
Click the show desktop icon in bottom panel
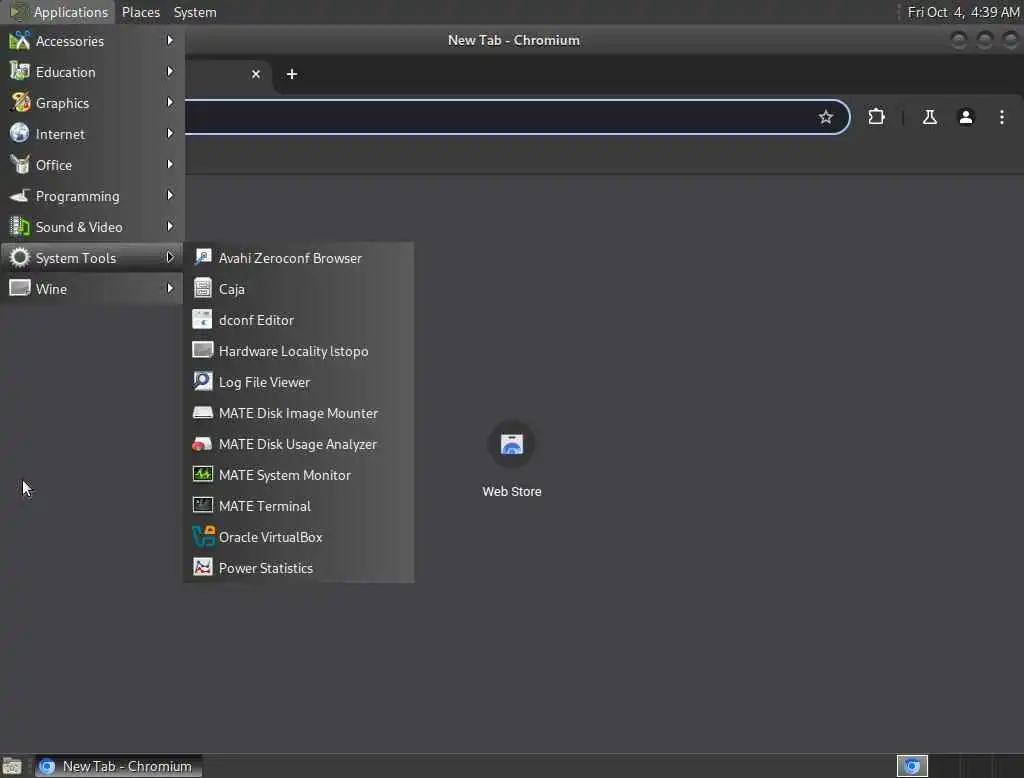click(x=12, y=766)
